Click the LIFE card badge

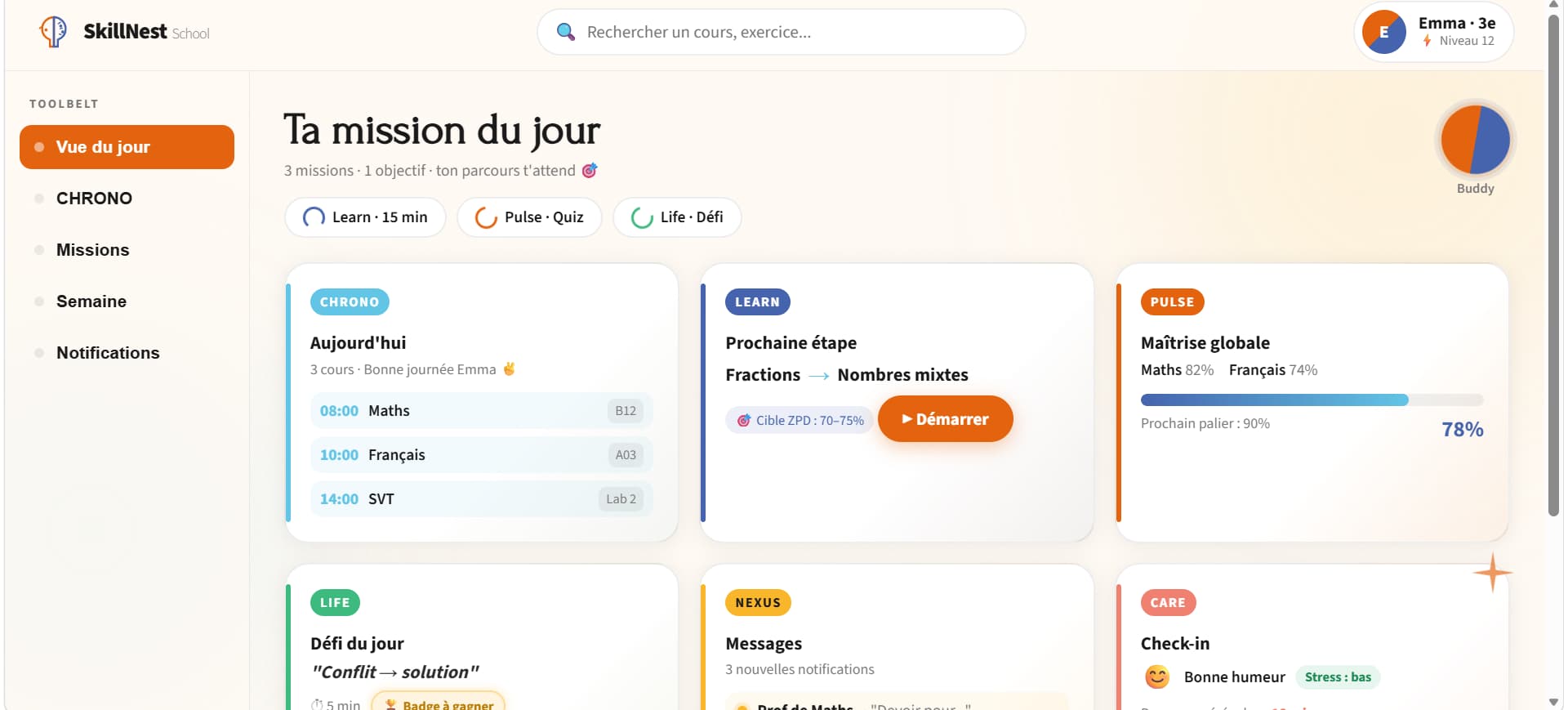pyautogui.click(x=335, y=603)
